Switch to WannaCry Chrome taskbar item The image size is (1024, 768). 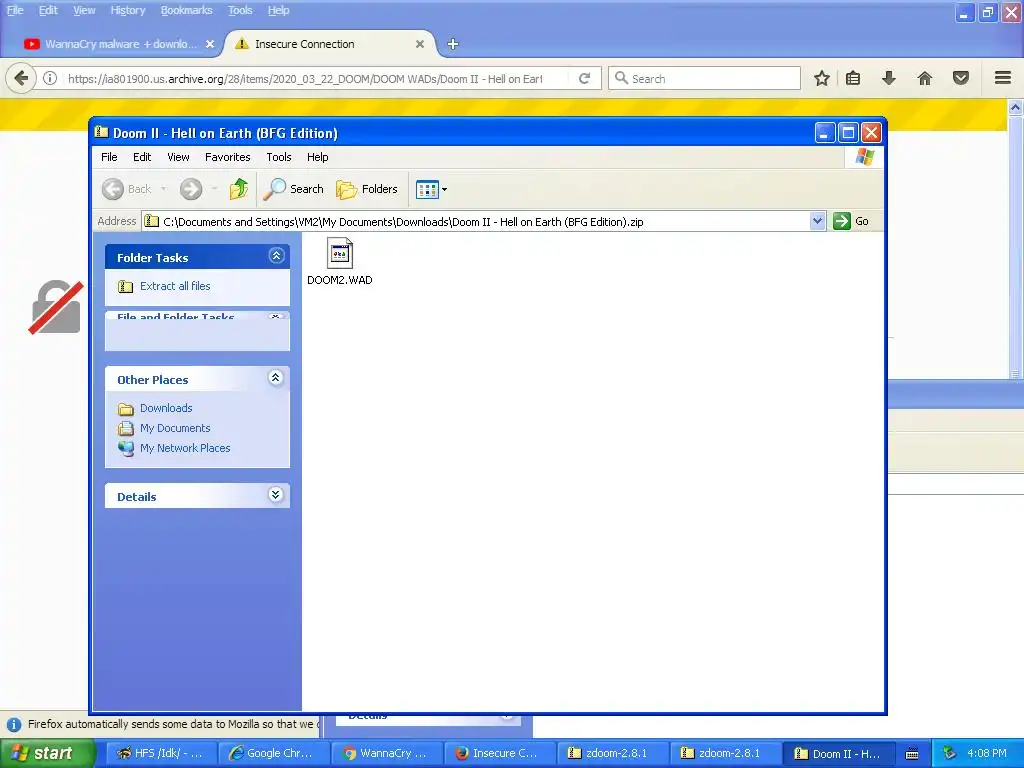(386, 753)
